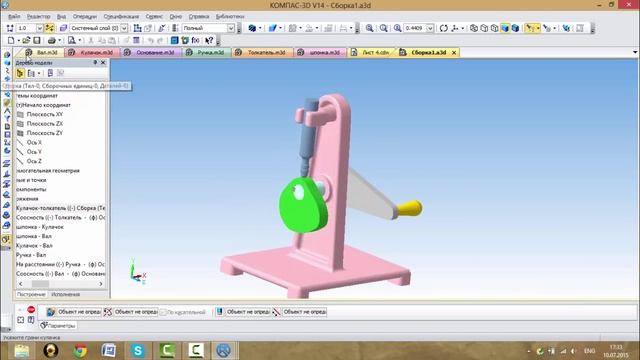Switch to the Построение tab
This screenshot has height=360, width=640.
[x=31, y=294]
